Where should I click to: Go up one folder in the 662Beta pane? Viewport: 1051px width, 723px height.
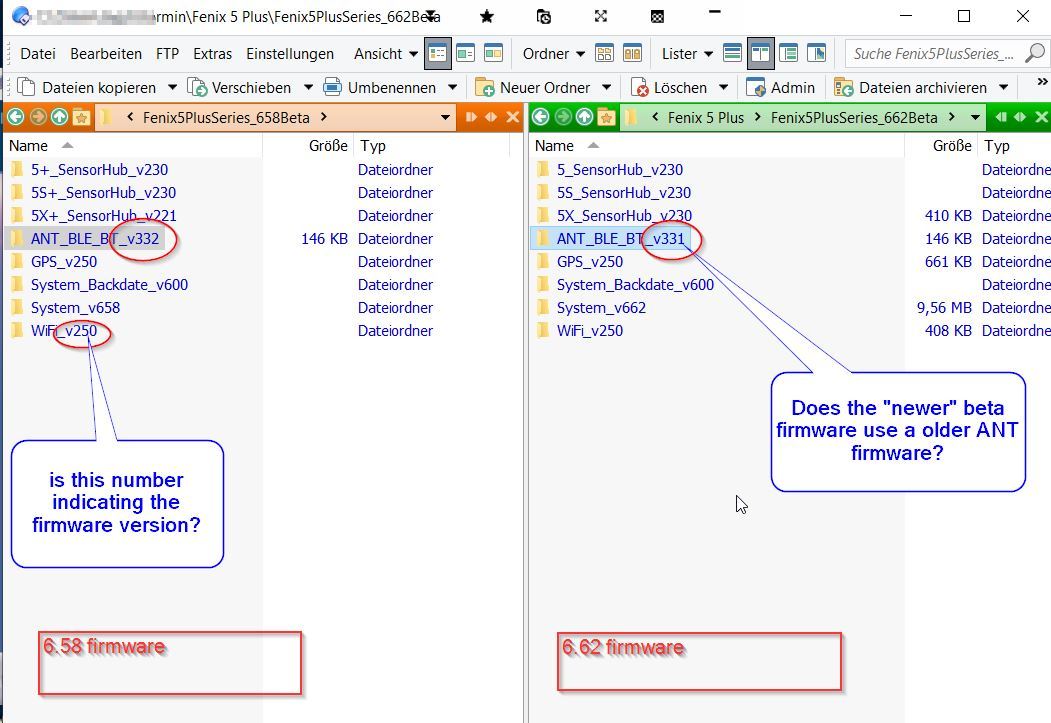(584, 117)
